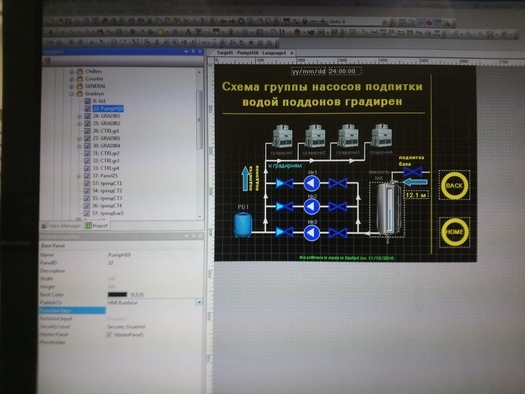
Task: Select the 22: PumpH10 panel in tree
Action: point(108,108)
